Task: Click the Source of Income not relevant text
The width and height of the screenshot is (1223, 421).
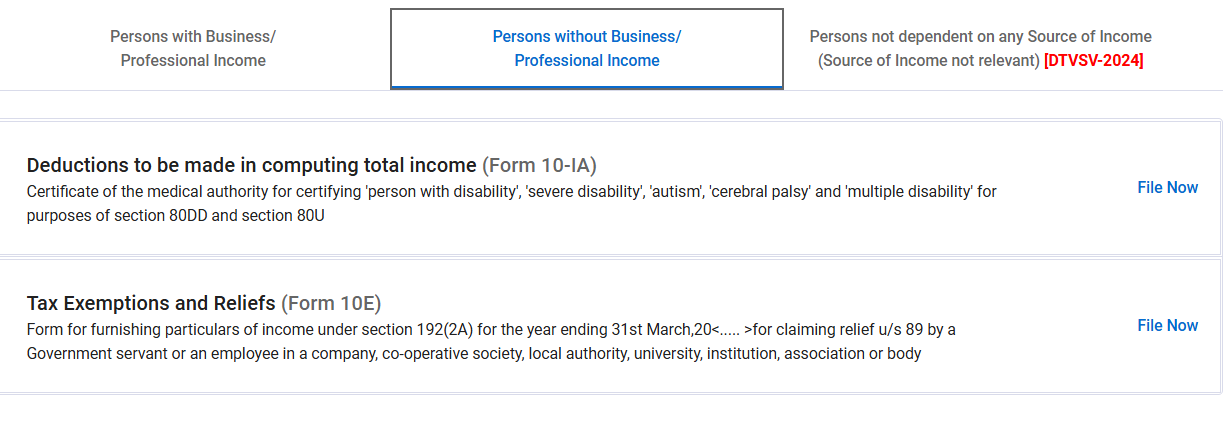Action: [x=928, y=61]
